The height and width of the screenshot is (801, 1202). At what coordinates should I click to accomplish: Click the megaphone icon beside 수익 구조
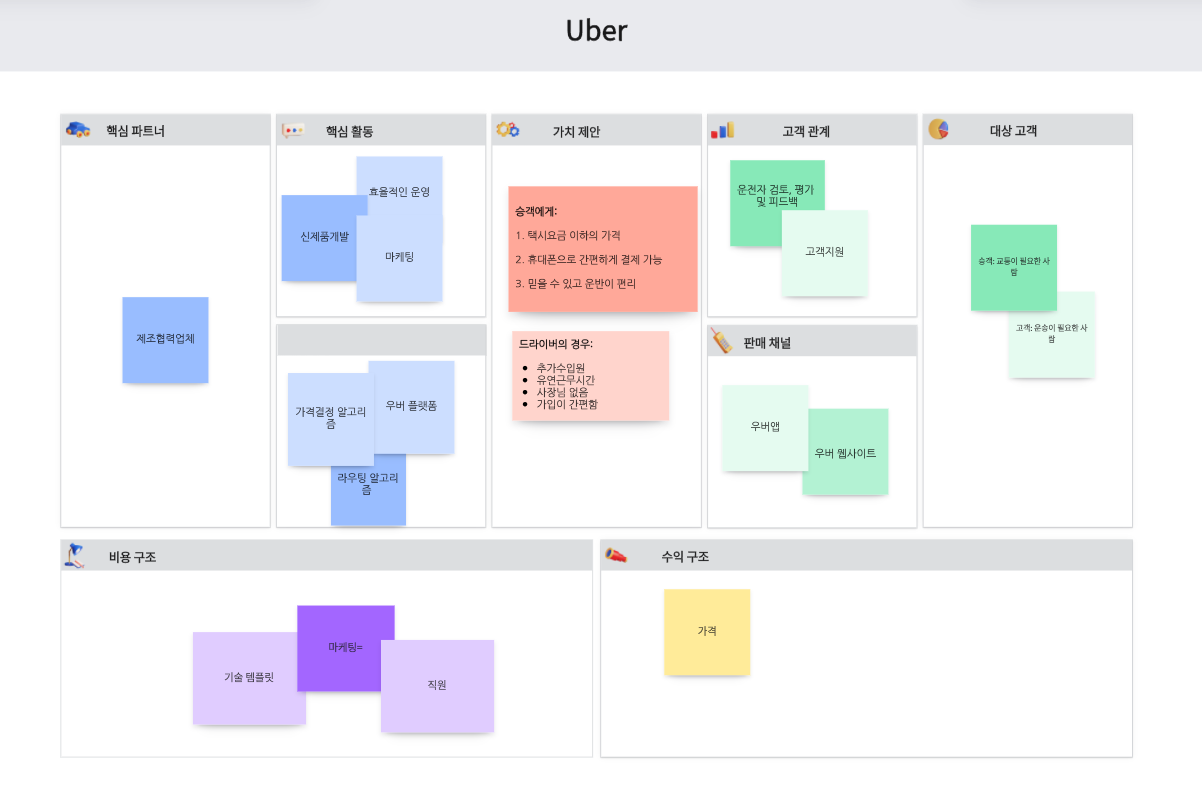[x=615, y=556]
